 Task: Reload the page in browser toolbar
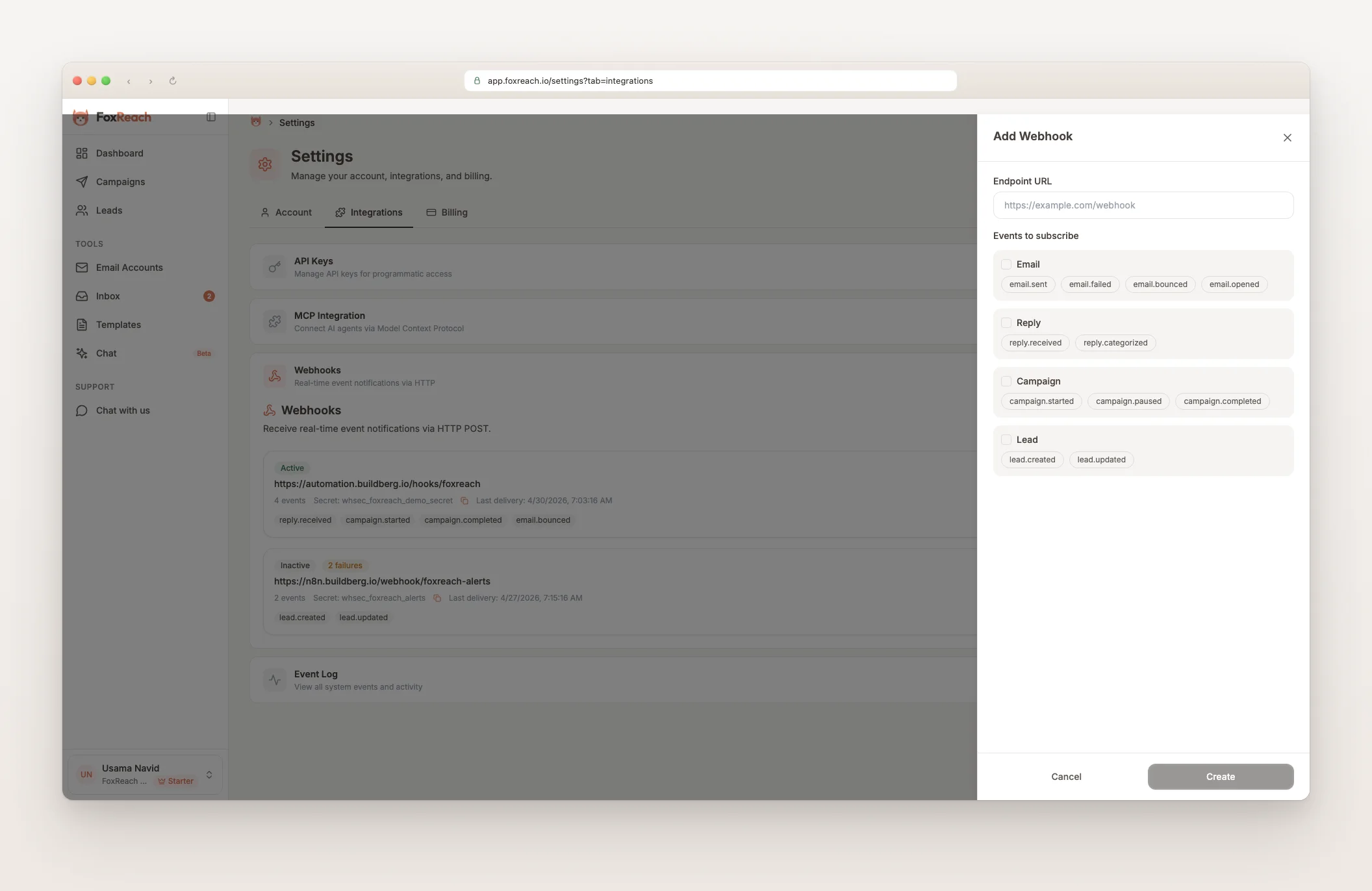pyautogui.click(x=173, y=81)
